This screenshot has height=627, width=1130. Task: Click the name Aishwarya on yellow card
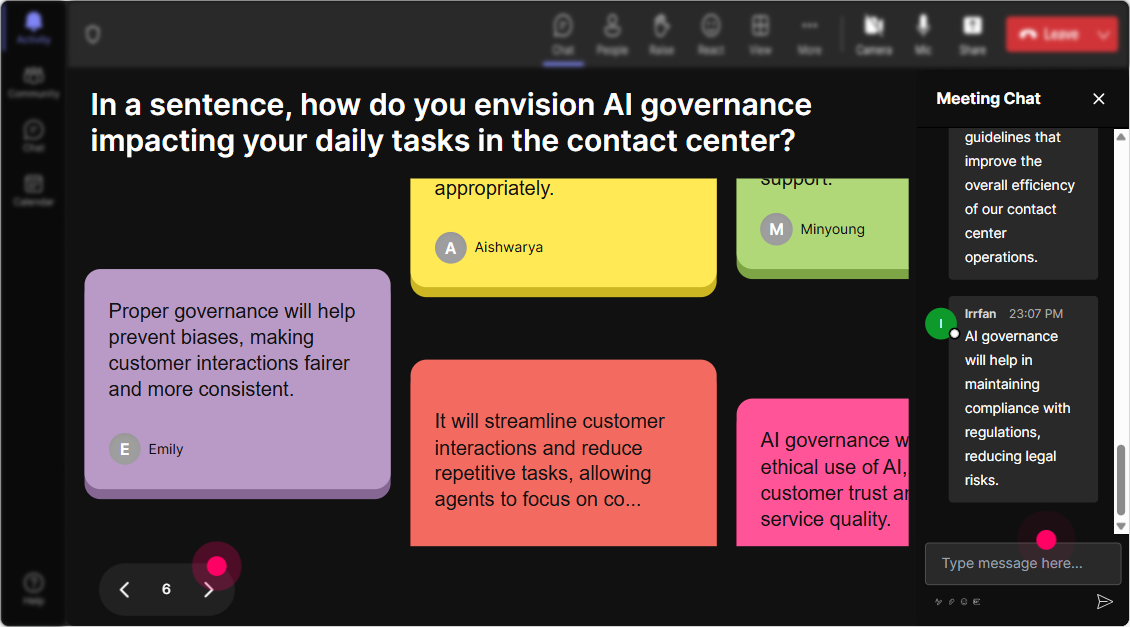tap(509, 247)
